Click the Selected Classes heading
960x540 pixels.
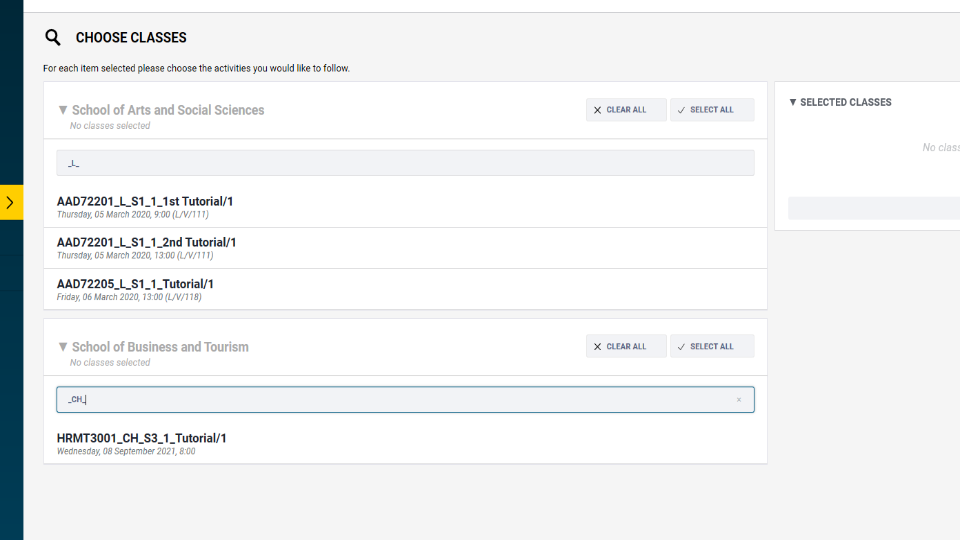coord(846,102)
